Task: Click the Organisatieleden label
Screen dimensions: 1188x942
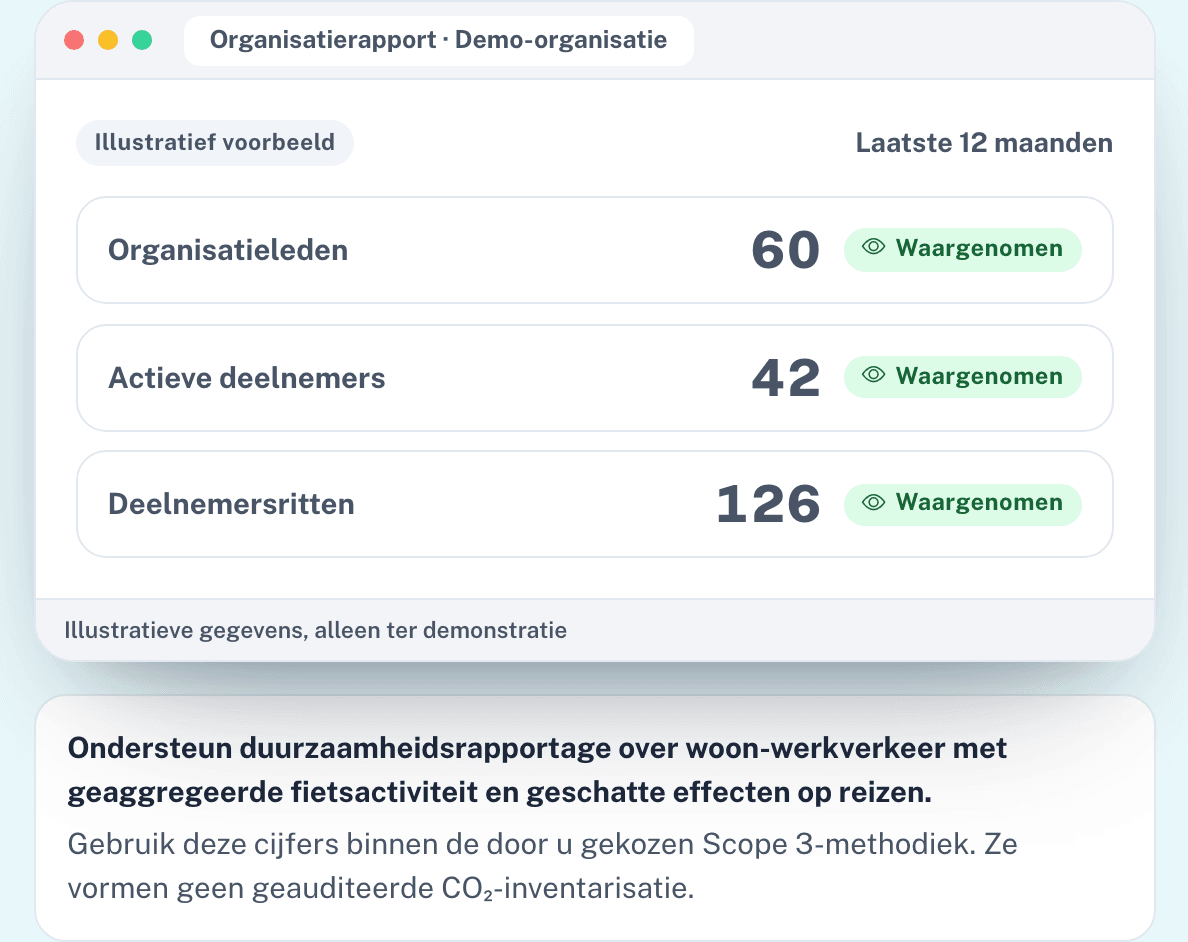Action: point(228,250)
